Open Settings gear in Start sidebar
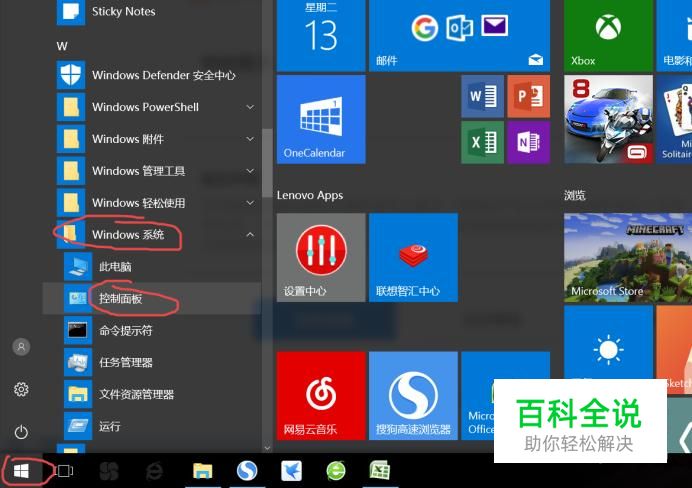Screen dimensions: 692x488 tap(21, 390)
